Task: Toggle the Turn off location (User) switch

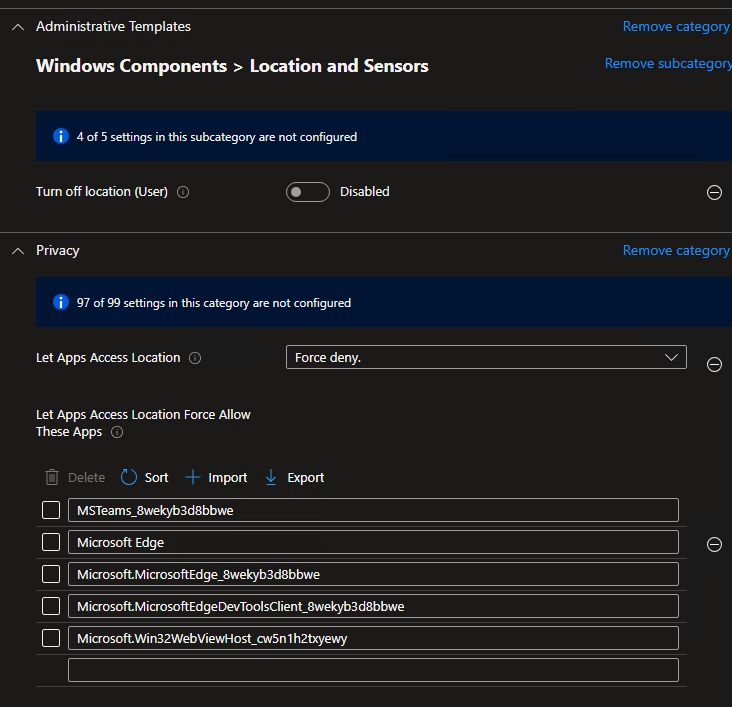Action: (308, 192)
